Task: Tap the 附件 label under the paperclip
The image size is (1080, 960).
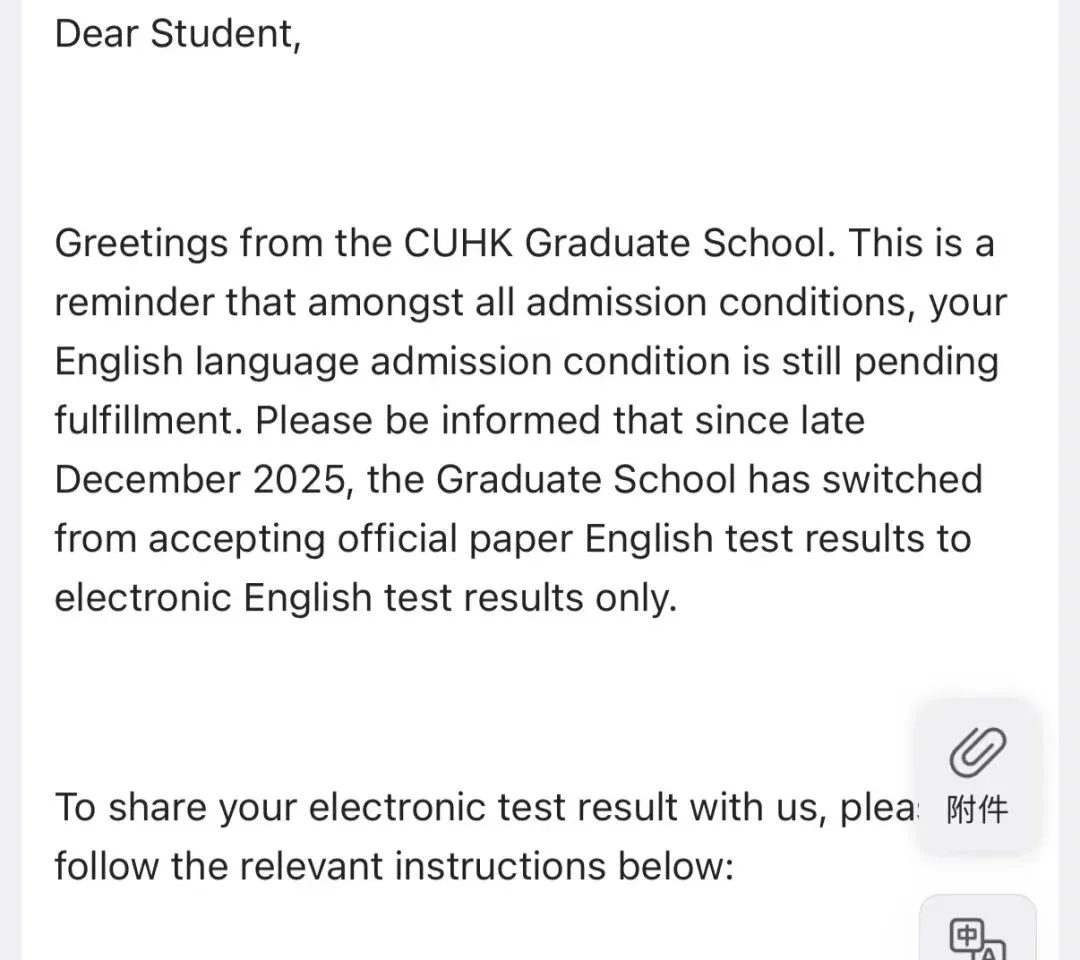Action: click(x=977, y=810)
